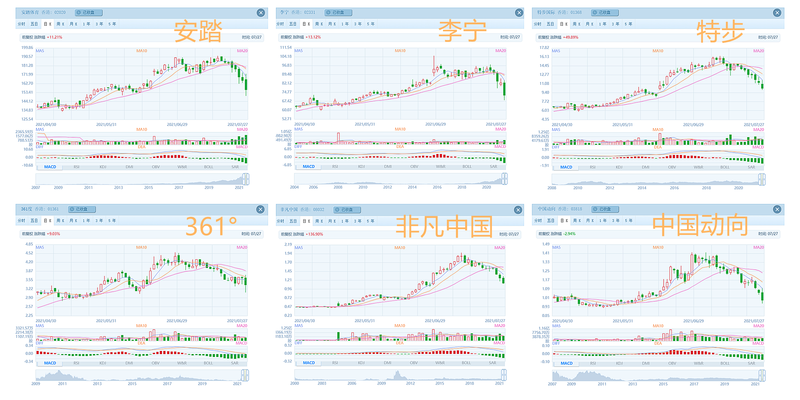Show 5年 range in 安踏体育 panel
Viewport: 800px width, 400px height.
112,23
